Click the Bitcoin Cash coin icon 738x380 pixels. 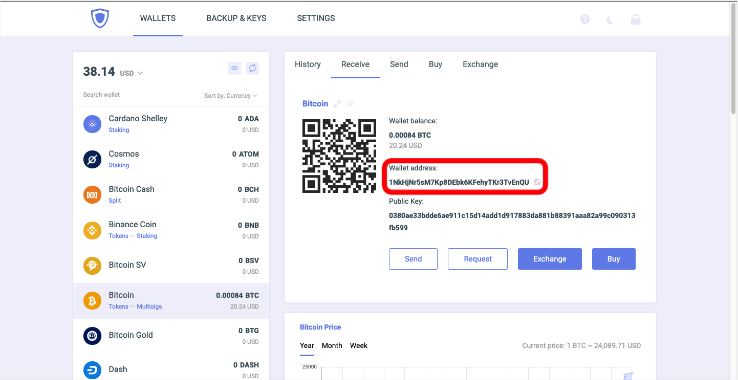pos(92,194)
